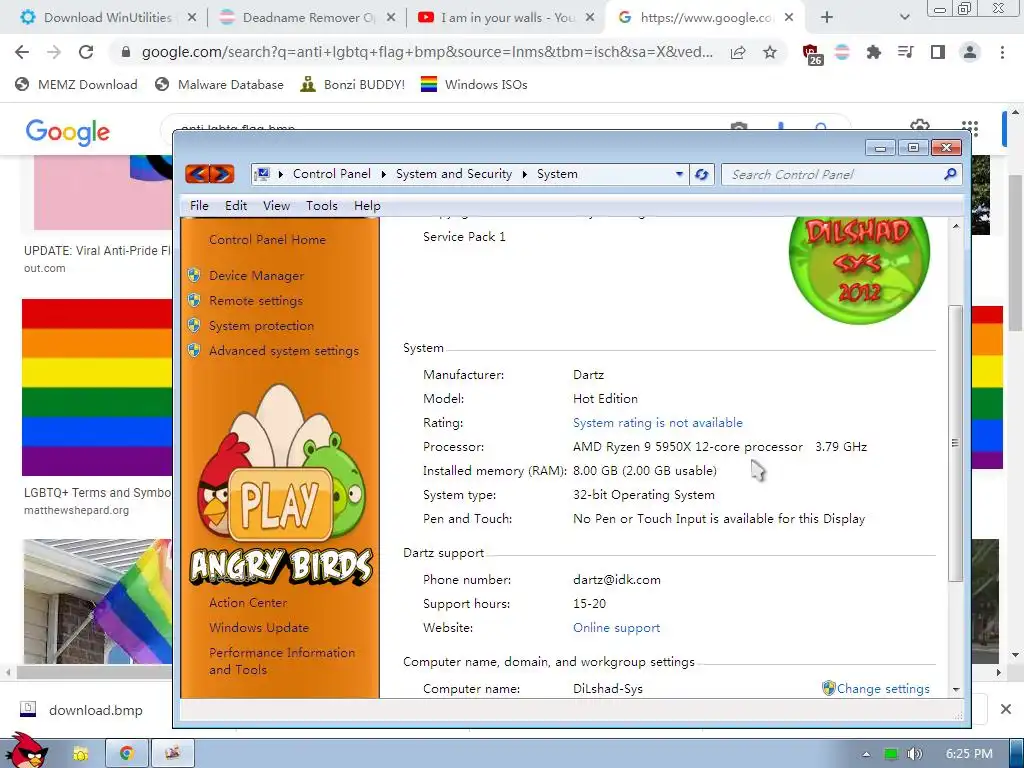This screenshot has height=768, width=1024.
Task: Click the DiLshad Sys 2012 logo
Action: [x=859, y=270]
